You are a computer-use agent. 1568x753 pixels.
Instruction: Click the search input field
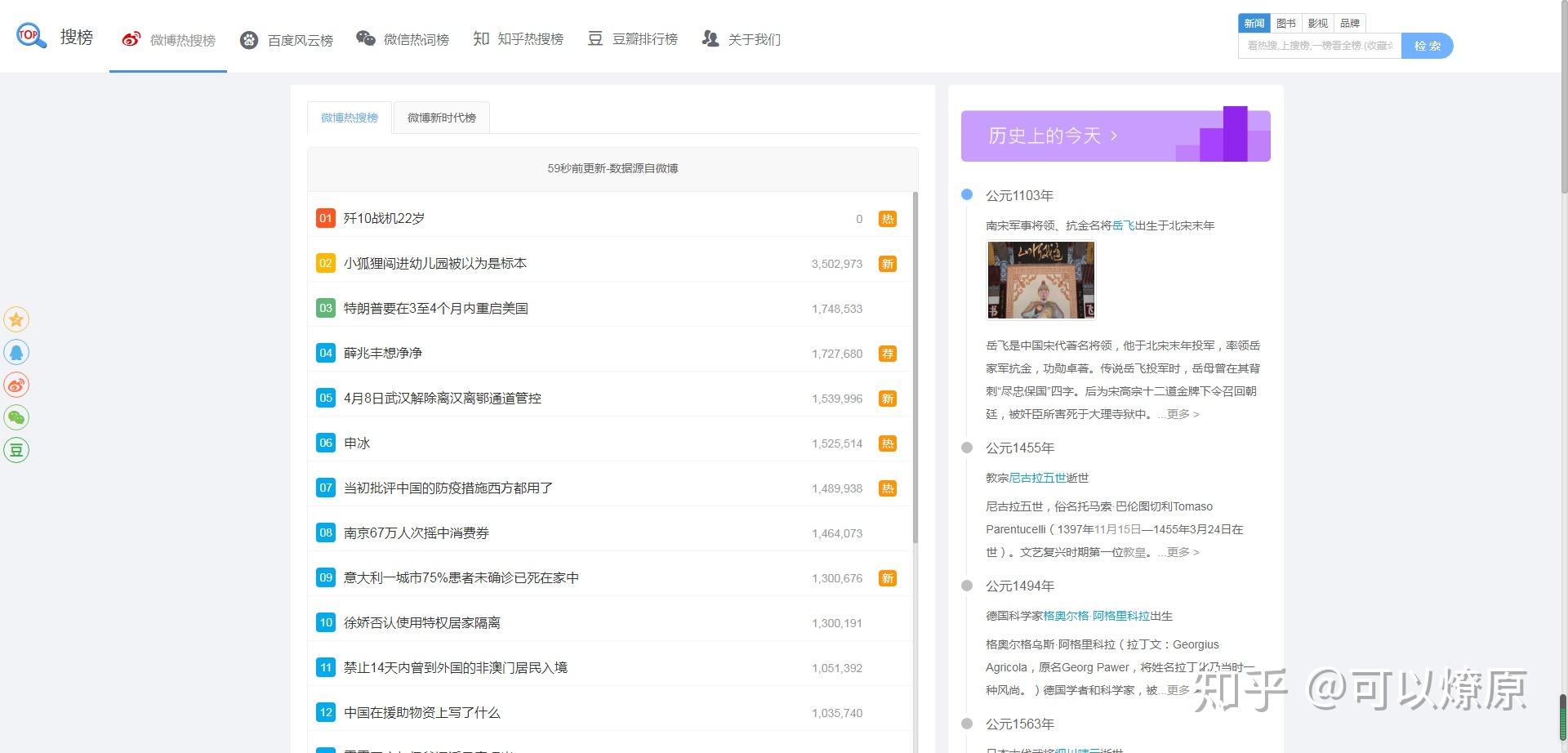point(1320,46)
